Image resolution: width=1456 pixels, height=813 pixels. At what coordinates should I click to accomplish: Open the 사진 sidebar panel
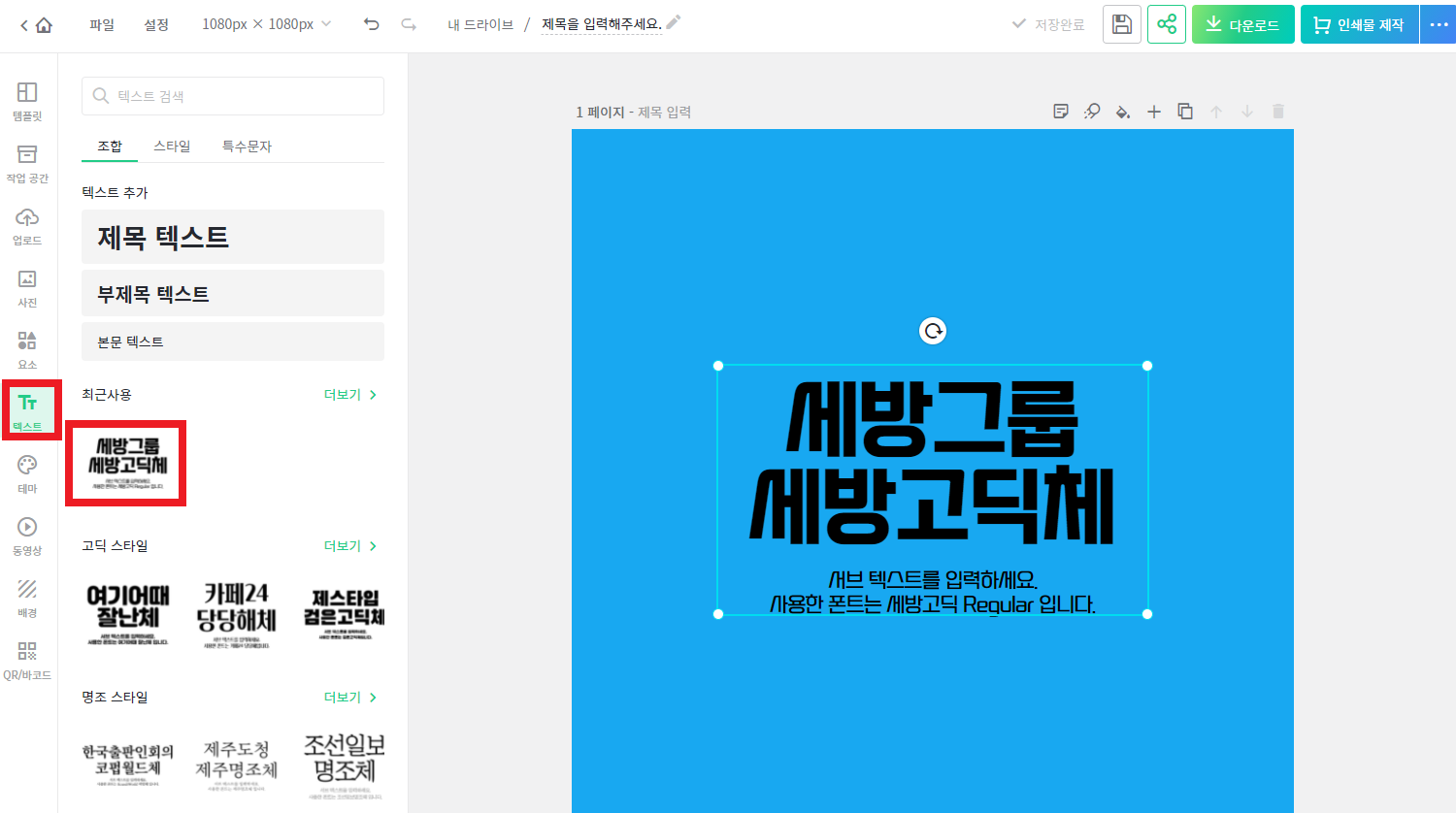[x=27, y=287]
